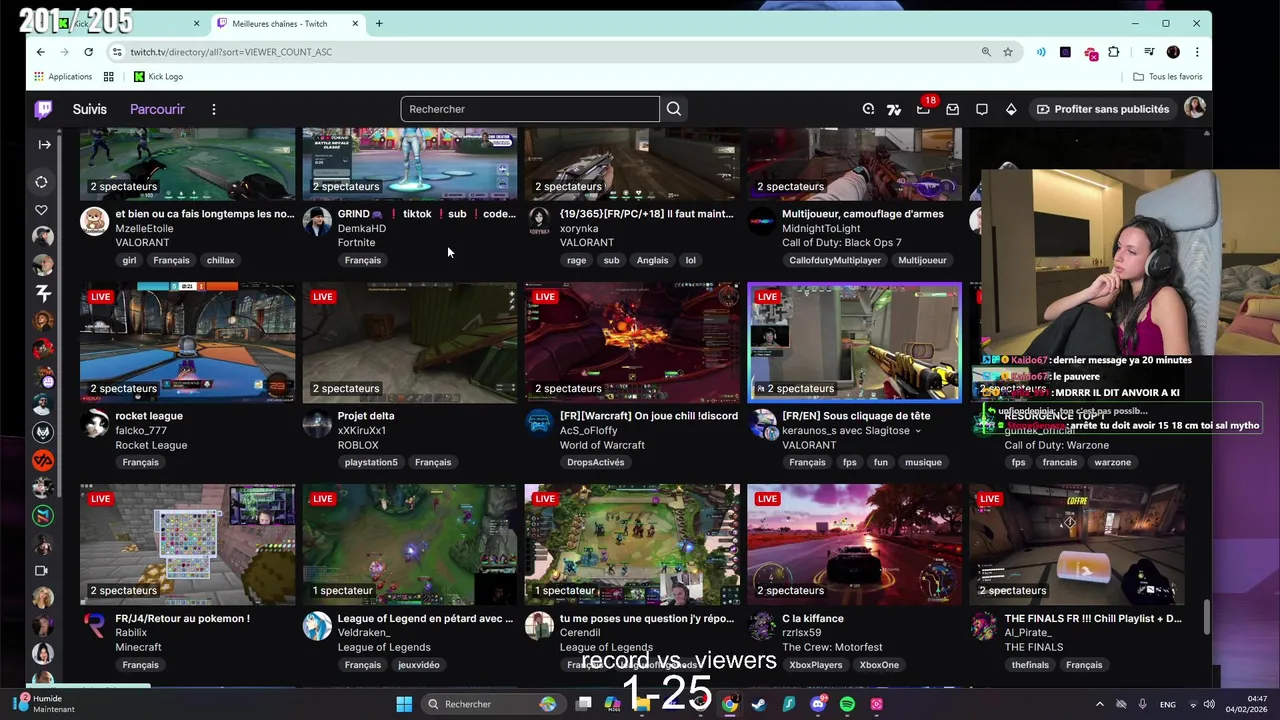Open a new Chrome tab with plus
Viewport: 1280px width, 720px height.
click(x=379, y=23)
